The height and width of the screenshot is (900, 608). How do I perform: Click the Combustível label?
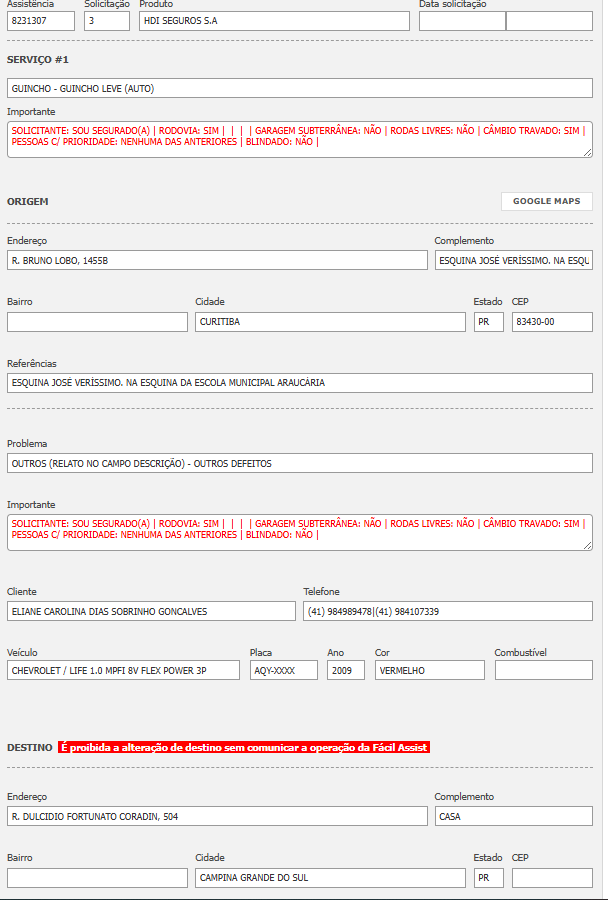pos(521,653)
